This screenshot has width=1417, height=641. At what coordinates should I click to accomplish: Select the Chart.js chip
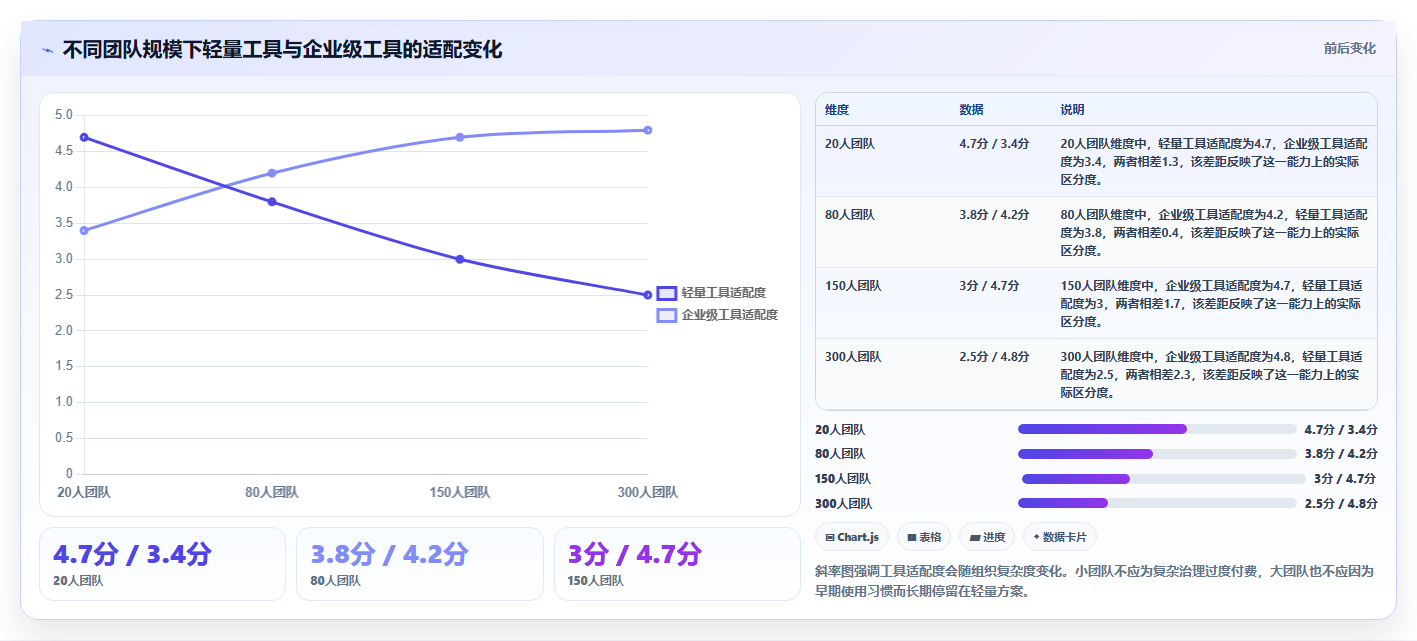pos(852,537)
